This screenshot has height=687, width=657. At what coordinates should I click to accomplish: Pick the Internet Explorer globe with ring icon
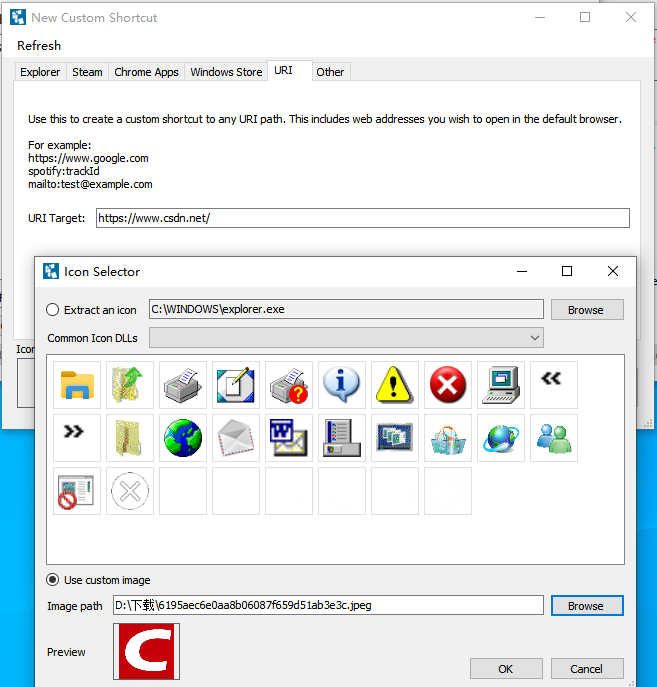(501, 438)
